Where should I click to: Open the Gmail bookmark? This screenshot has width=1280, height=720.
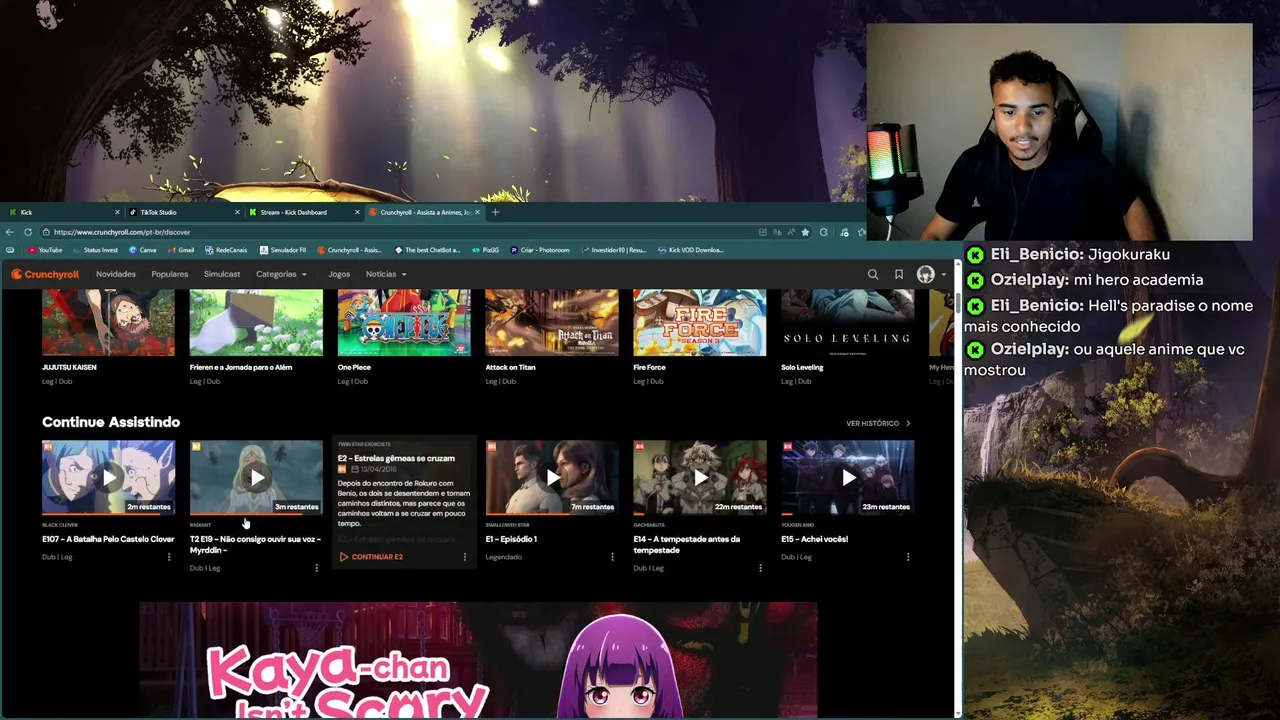coord(181,250)
